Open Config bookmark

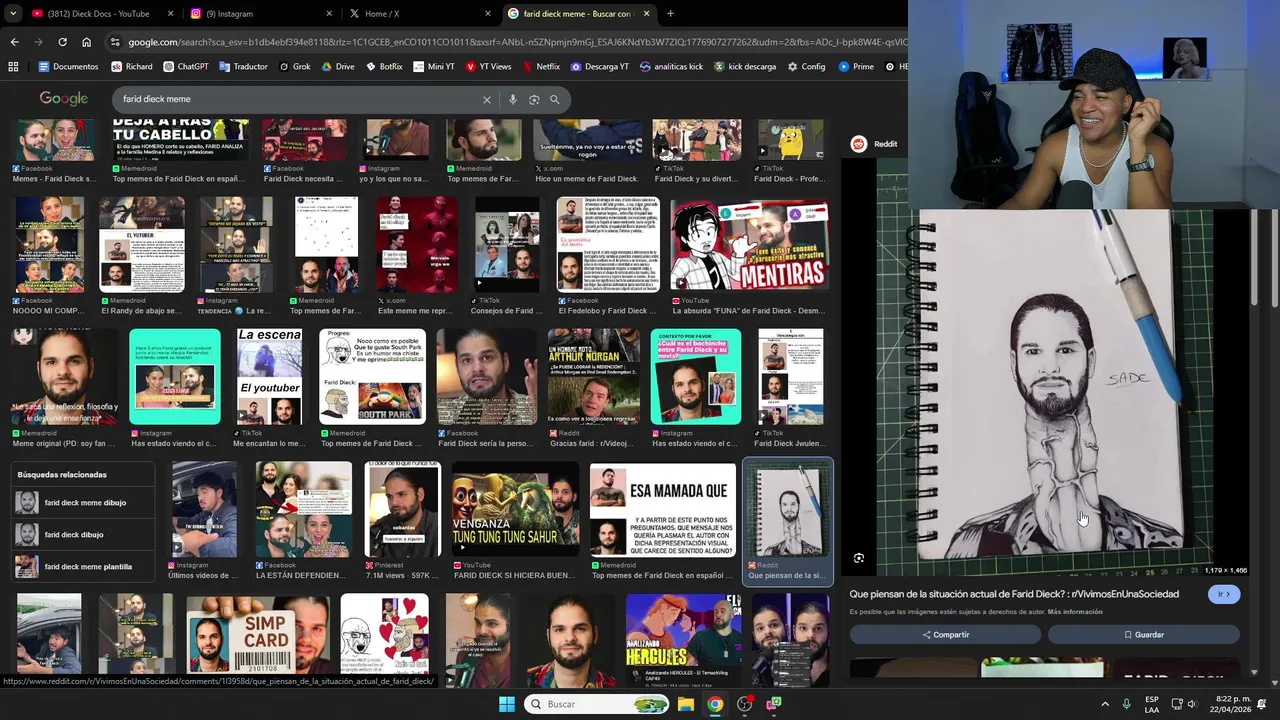[x=806, y=67]
